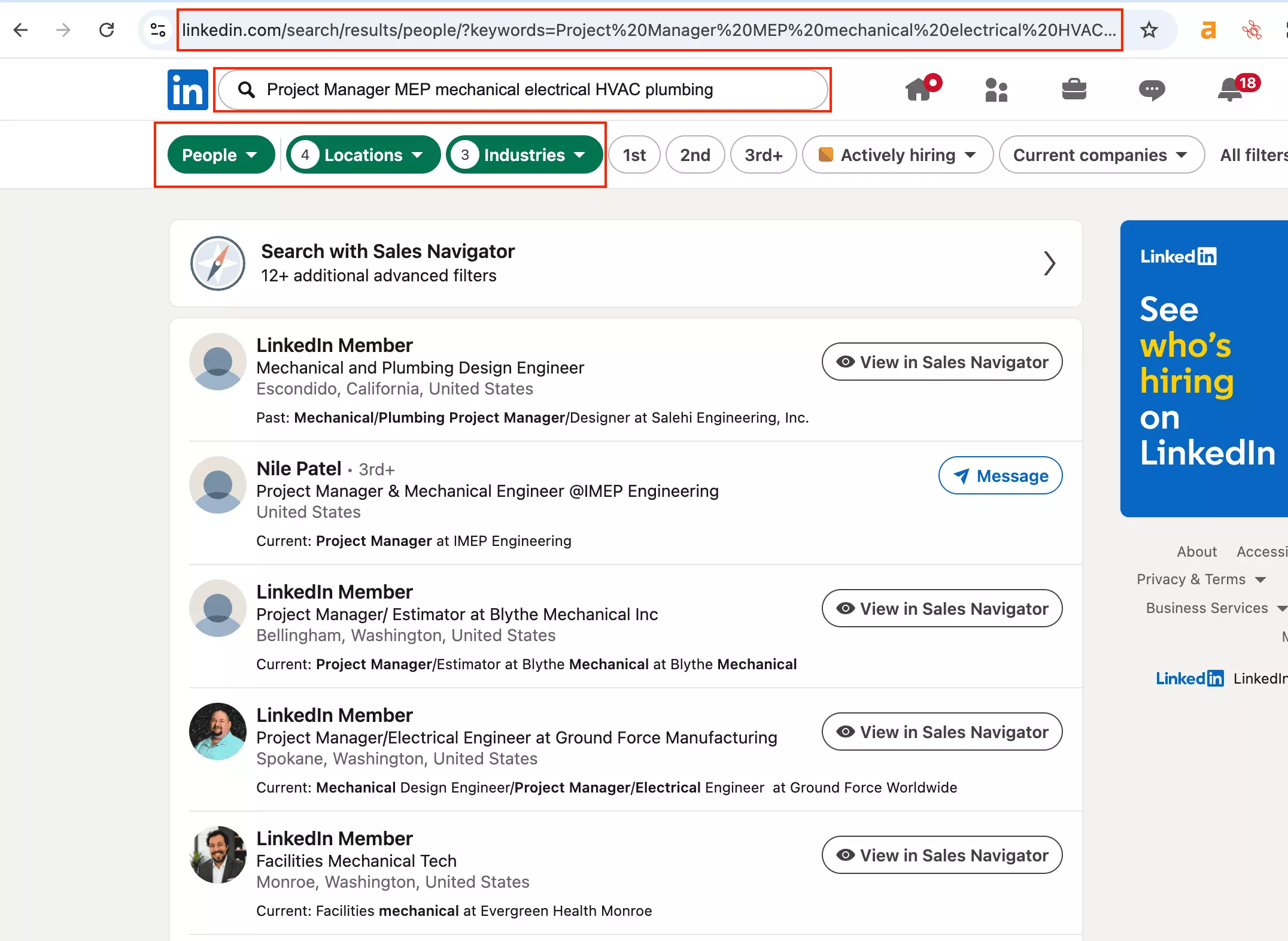
Task: Open the 'See who's hiring' ad banner
Action: coord(1204,369)
